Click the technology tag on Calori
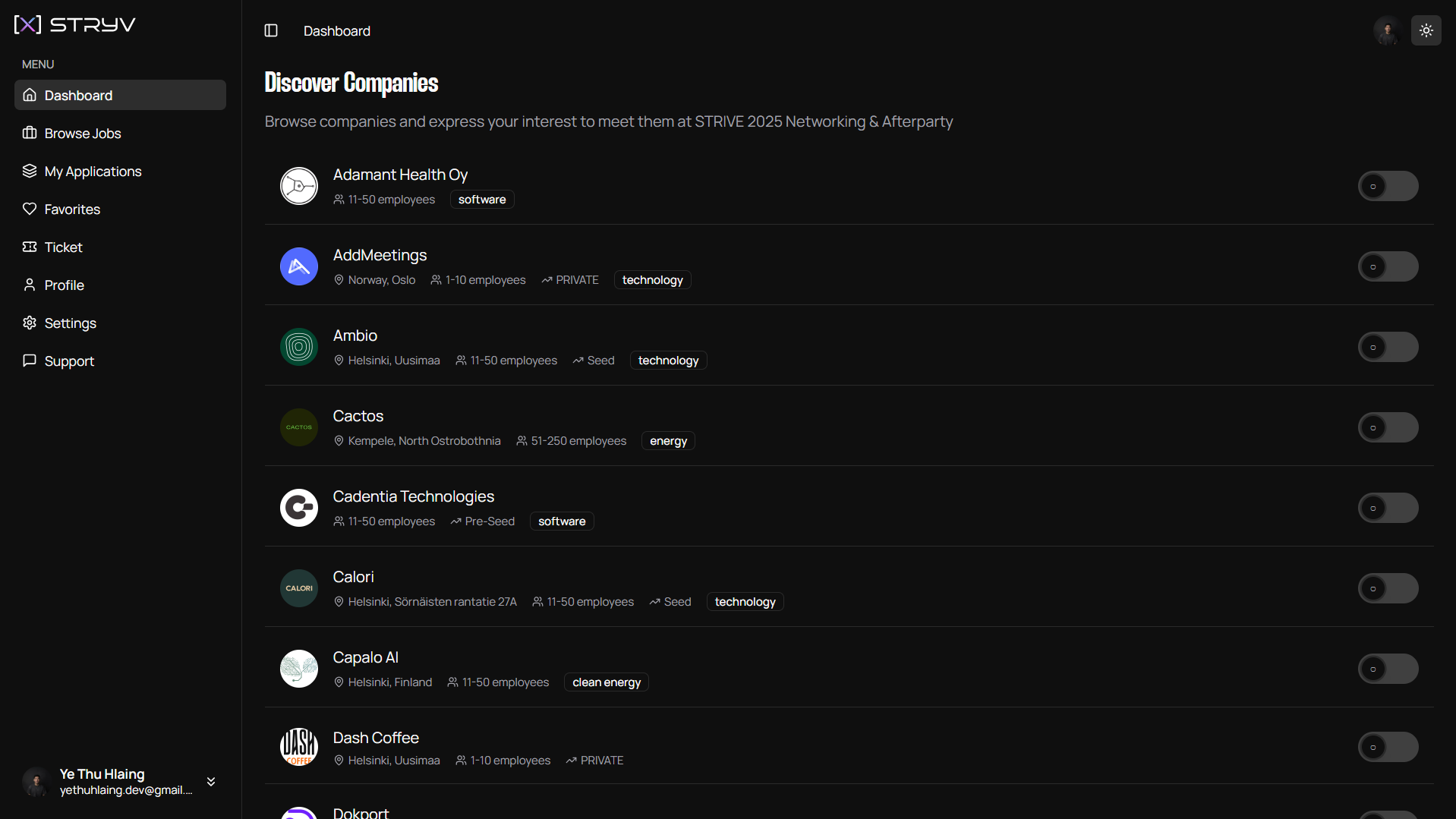 tap(745, 602)
